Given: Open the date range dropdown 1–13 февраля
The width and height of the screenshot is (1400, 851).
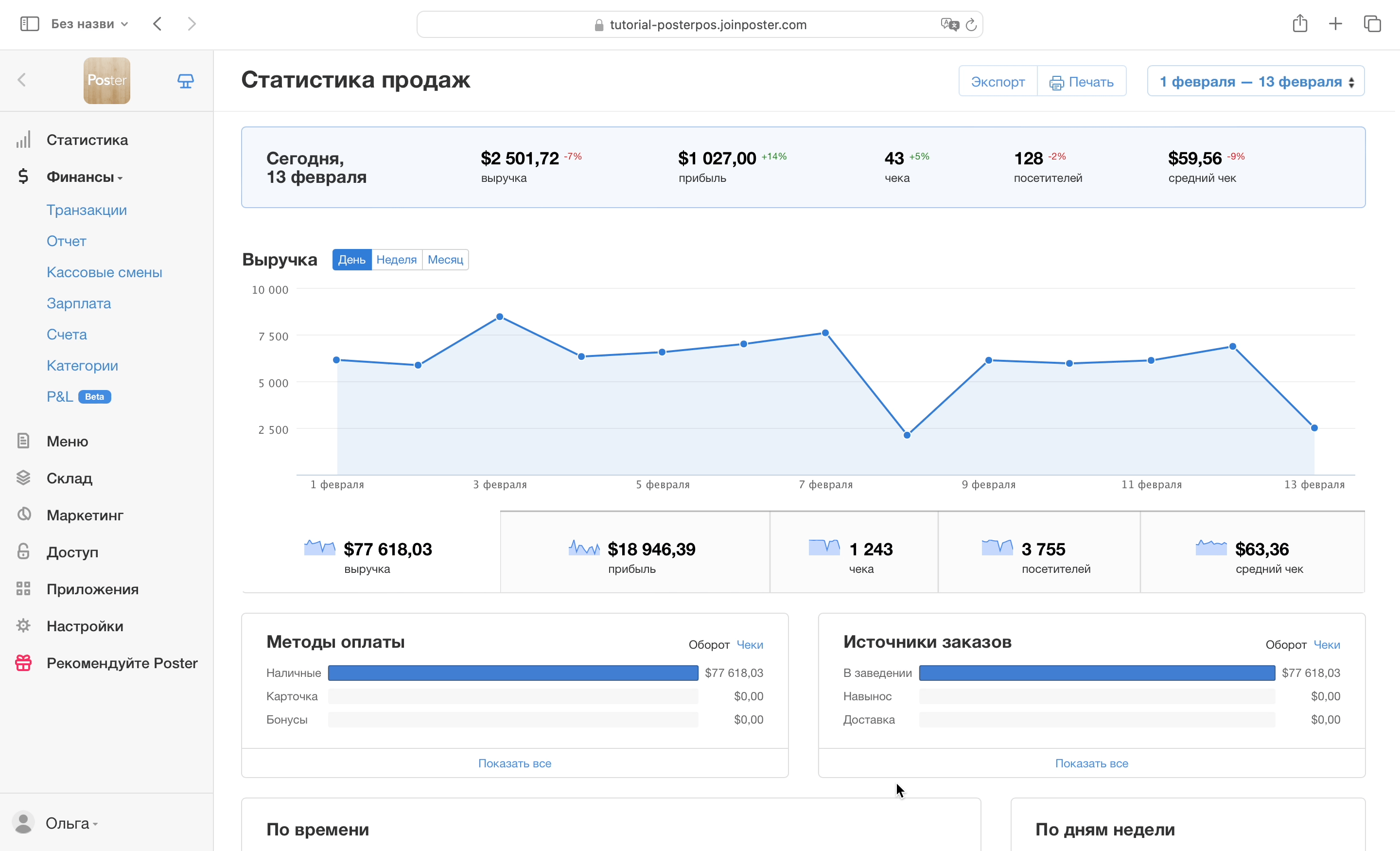Looking at the screenshot, I should [1256, 81].
